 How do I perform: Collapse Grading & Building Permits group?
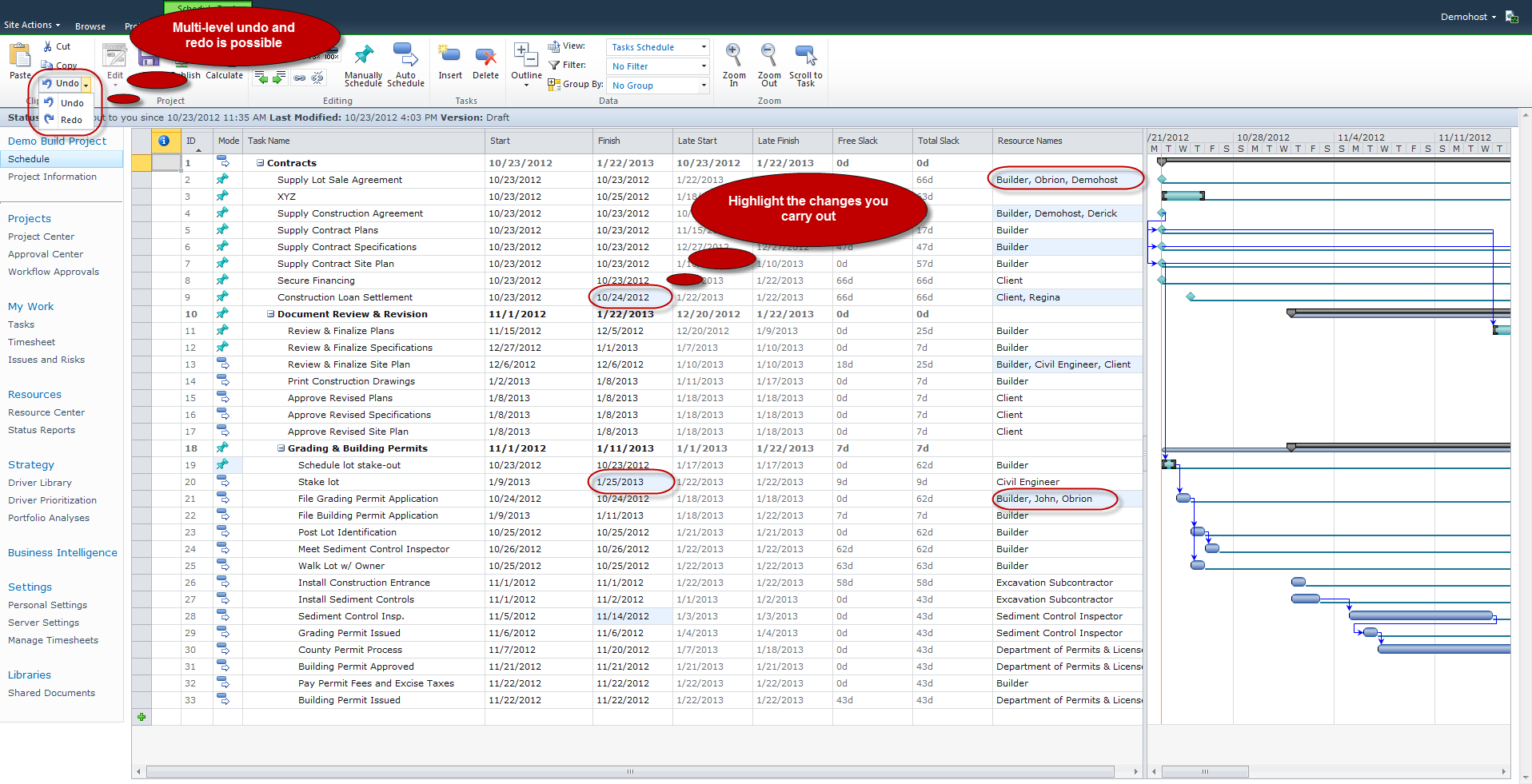coord(281,448)
